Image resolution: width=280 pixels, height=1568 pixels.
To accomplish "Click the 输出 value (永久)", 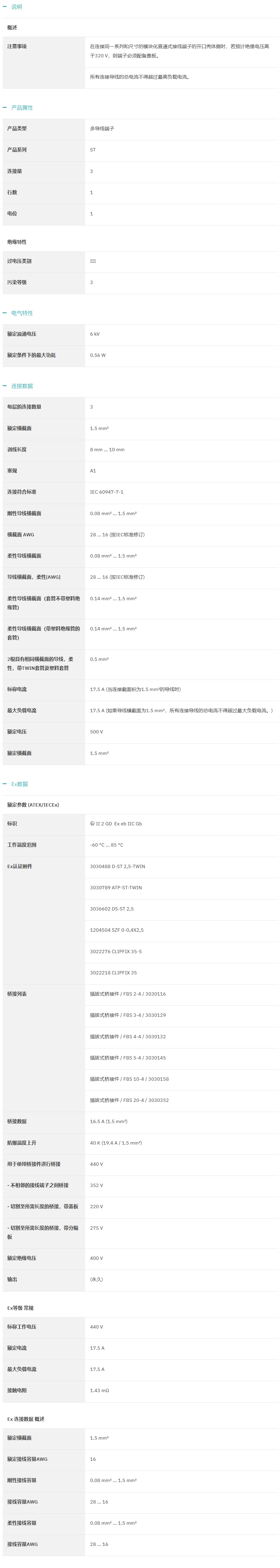I will [97, 1280].
